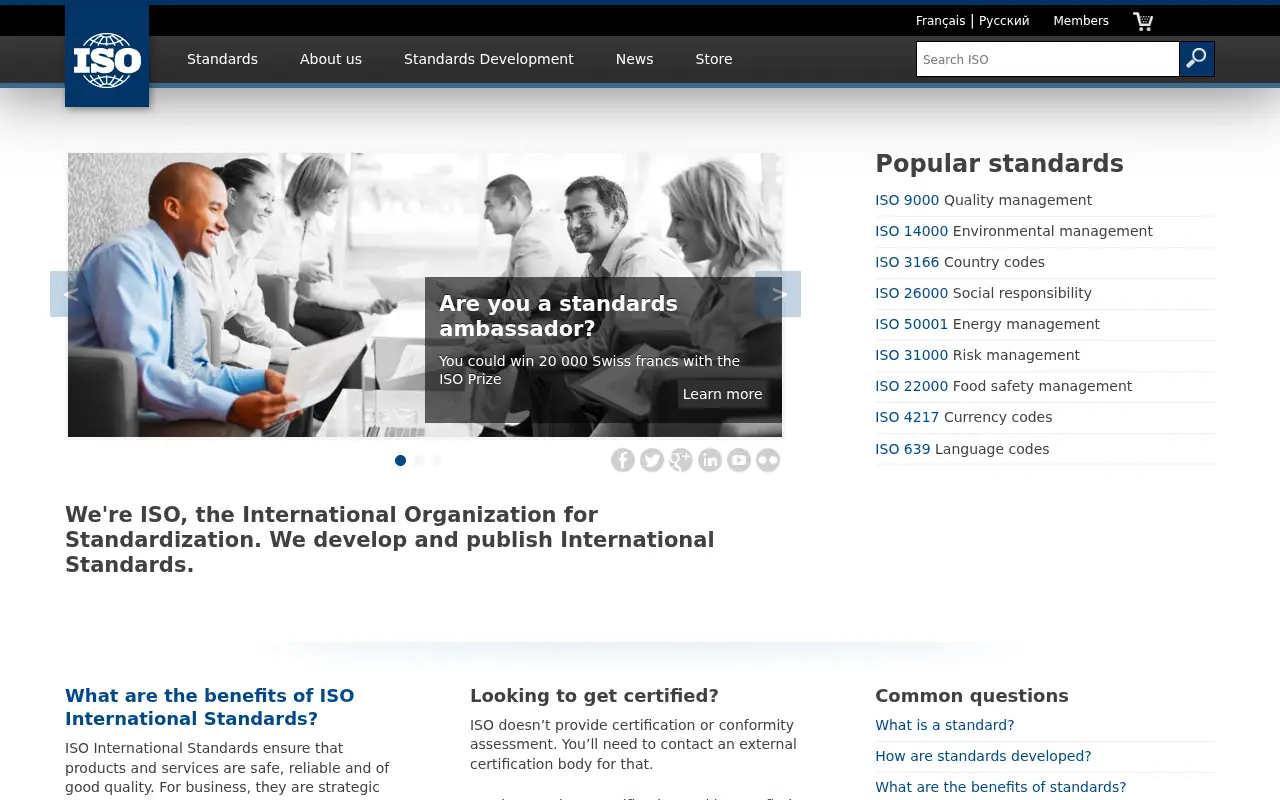Select the third carousel dot

click(437, 461)
